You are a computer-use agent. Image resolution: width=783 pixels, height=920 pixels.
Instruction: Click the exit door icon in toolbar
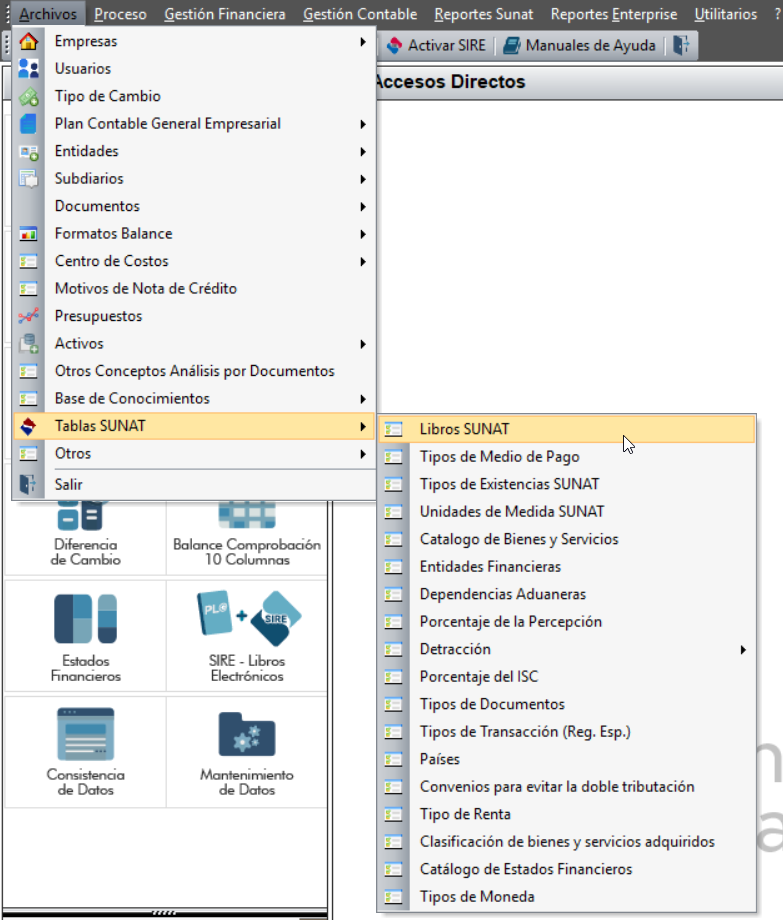pyautogui.click(x=681, y=45)
